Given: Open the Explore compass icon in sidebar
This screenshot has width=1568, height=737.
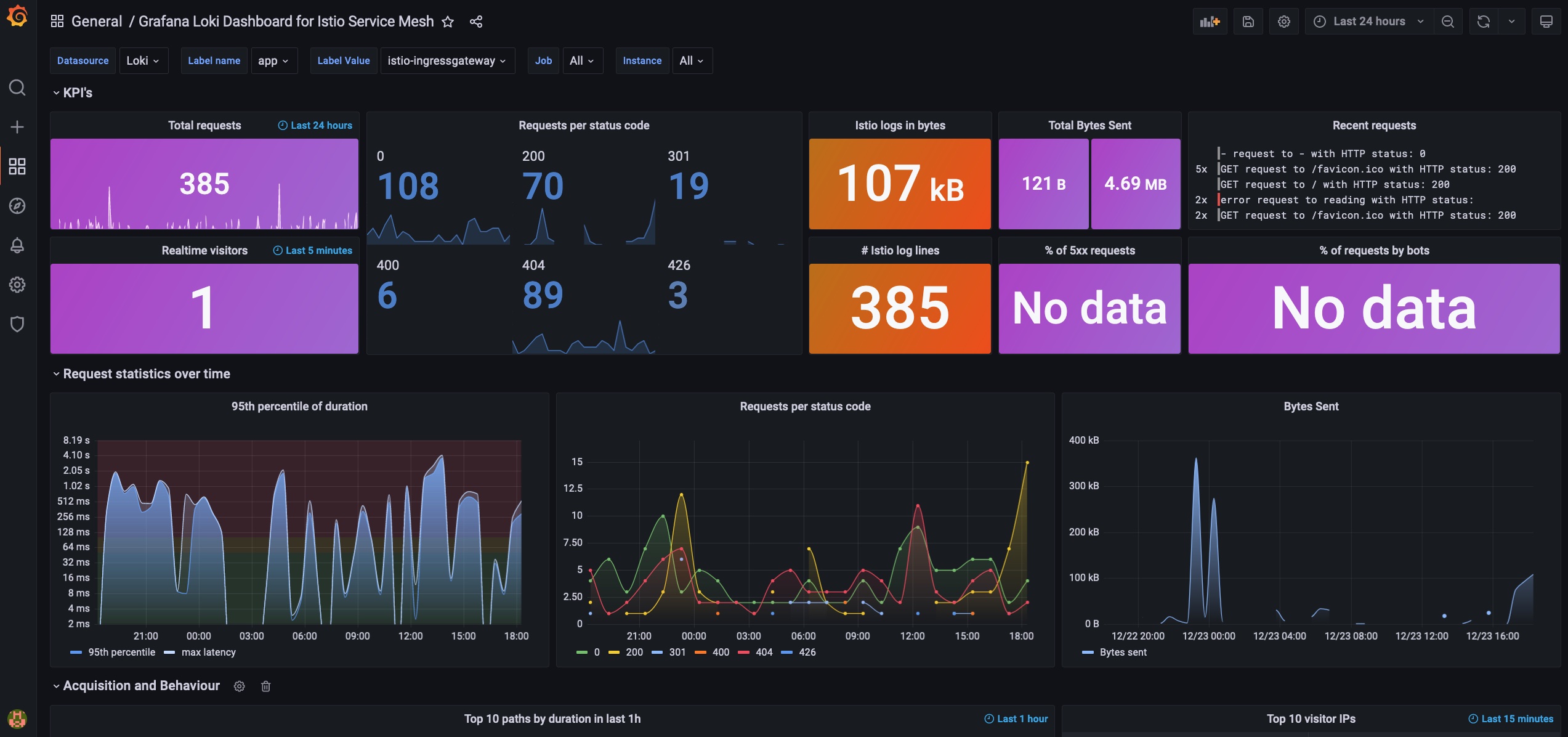Looking at the screenshot, I should (17, 206).
